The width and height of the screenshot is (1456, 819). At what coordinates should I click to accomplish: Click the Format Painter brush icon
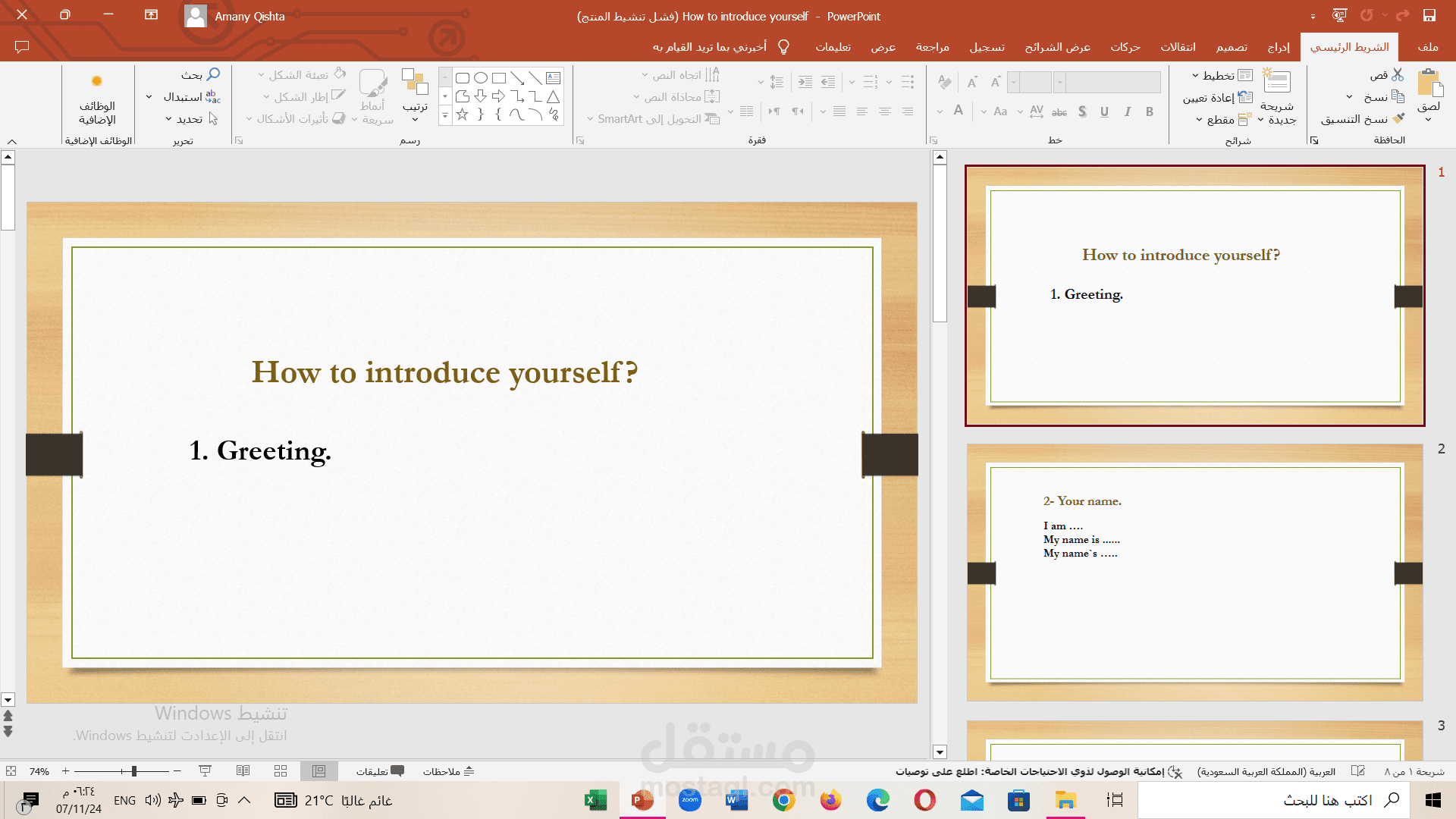pyautogui.click(x=1399, y=119)
